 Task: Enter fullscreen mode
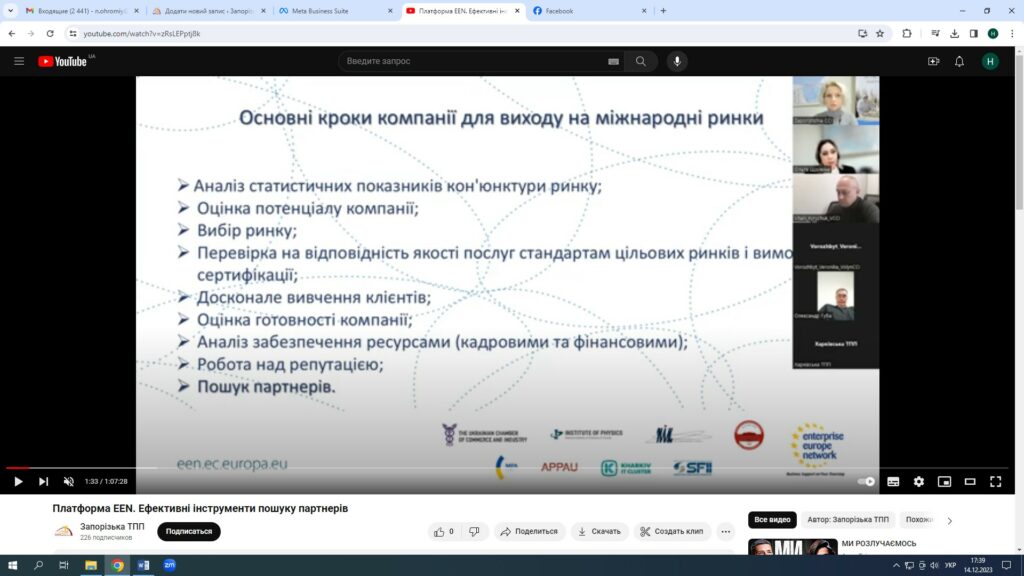[x=995, y=482]
